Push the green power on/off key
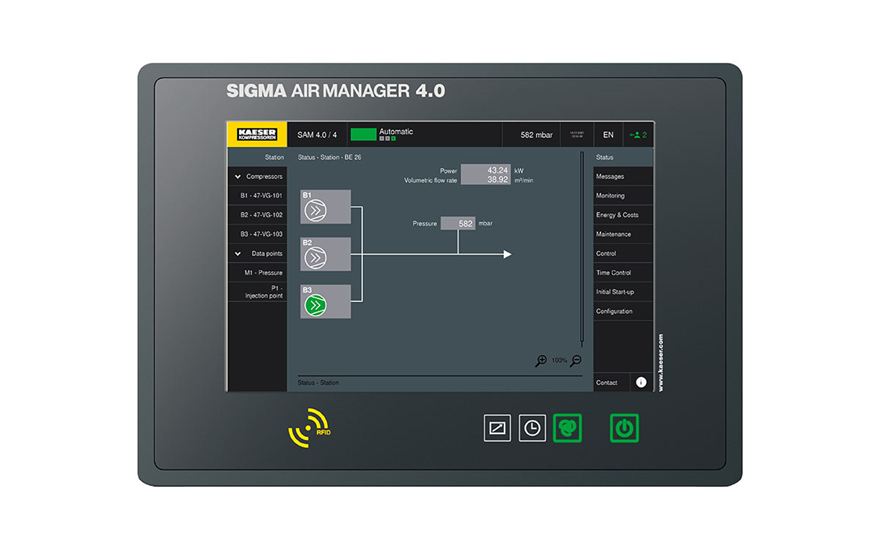The image size is (880, 550). pyautogui.click(x=624, y=428)
